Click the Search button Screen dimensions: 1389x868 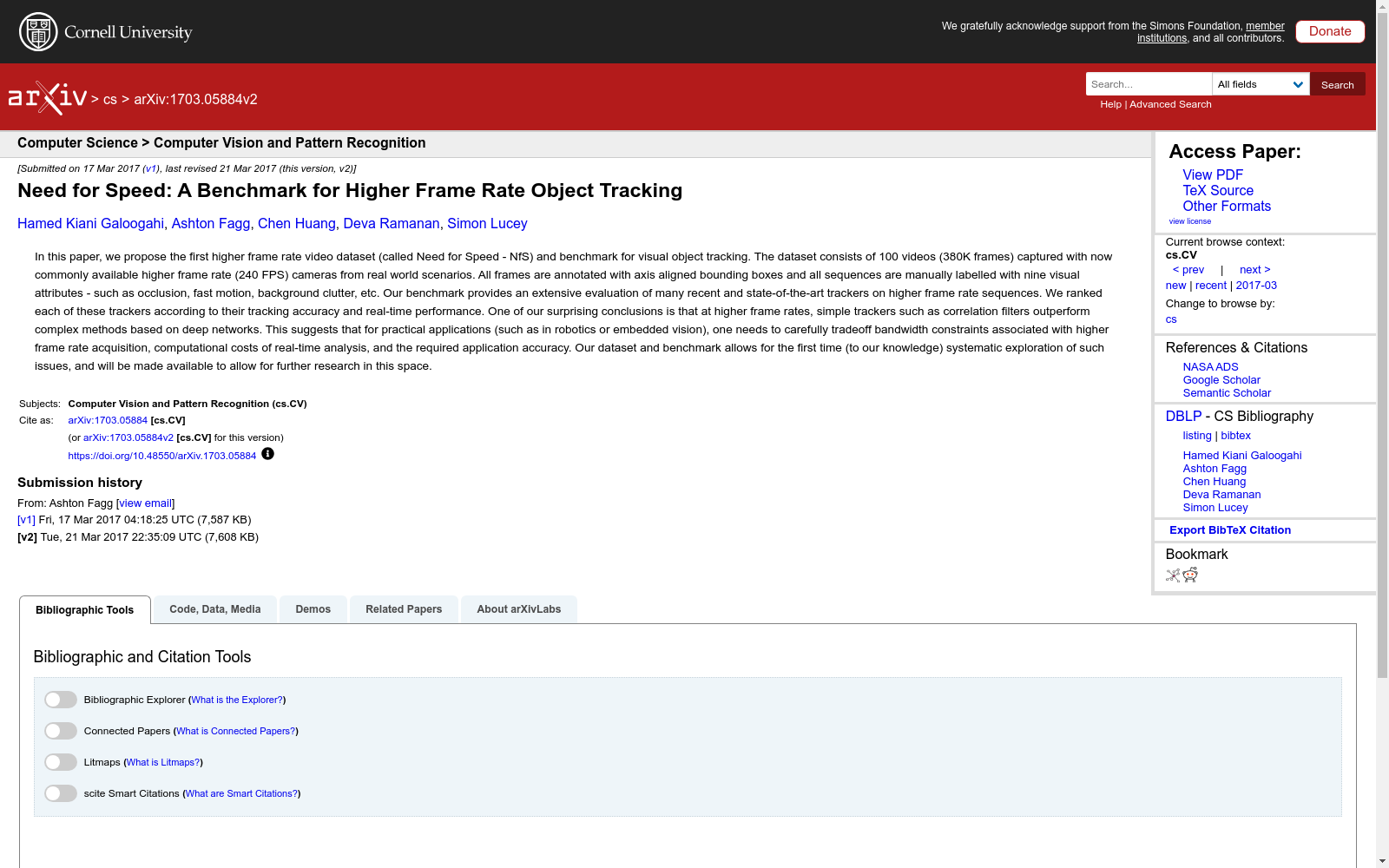(x=1338, y=84)
